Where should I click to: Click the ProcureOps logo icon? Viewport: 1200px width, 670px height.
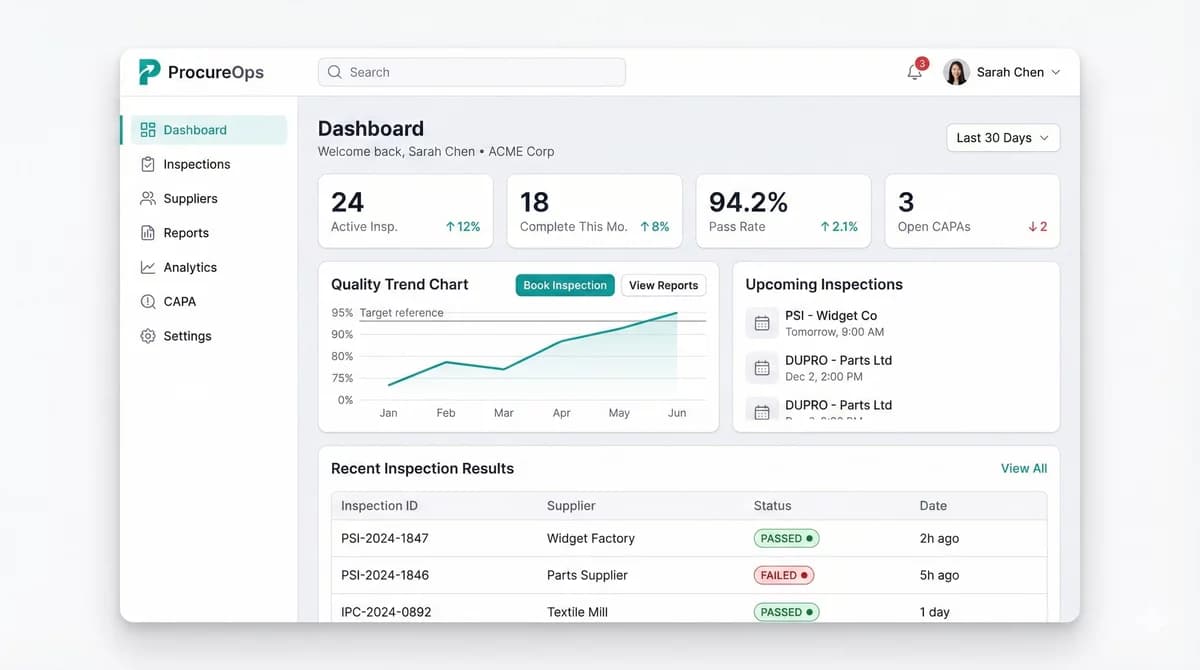click(147, 71)
